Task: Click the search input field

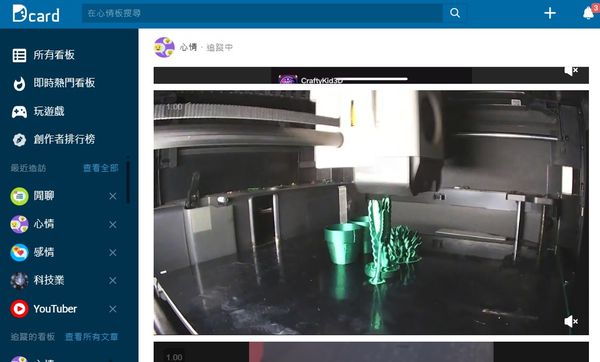Action: (x=262, y=13)
